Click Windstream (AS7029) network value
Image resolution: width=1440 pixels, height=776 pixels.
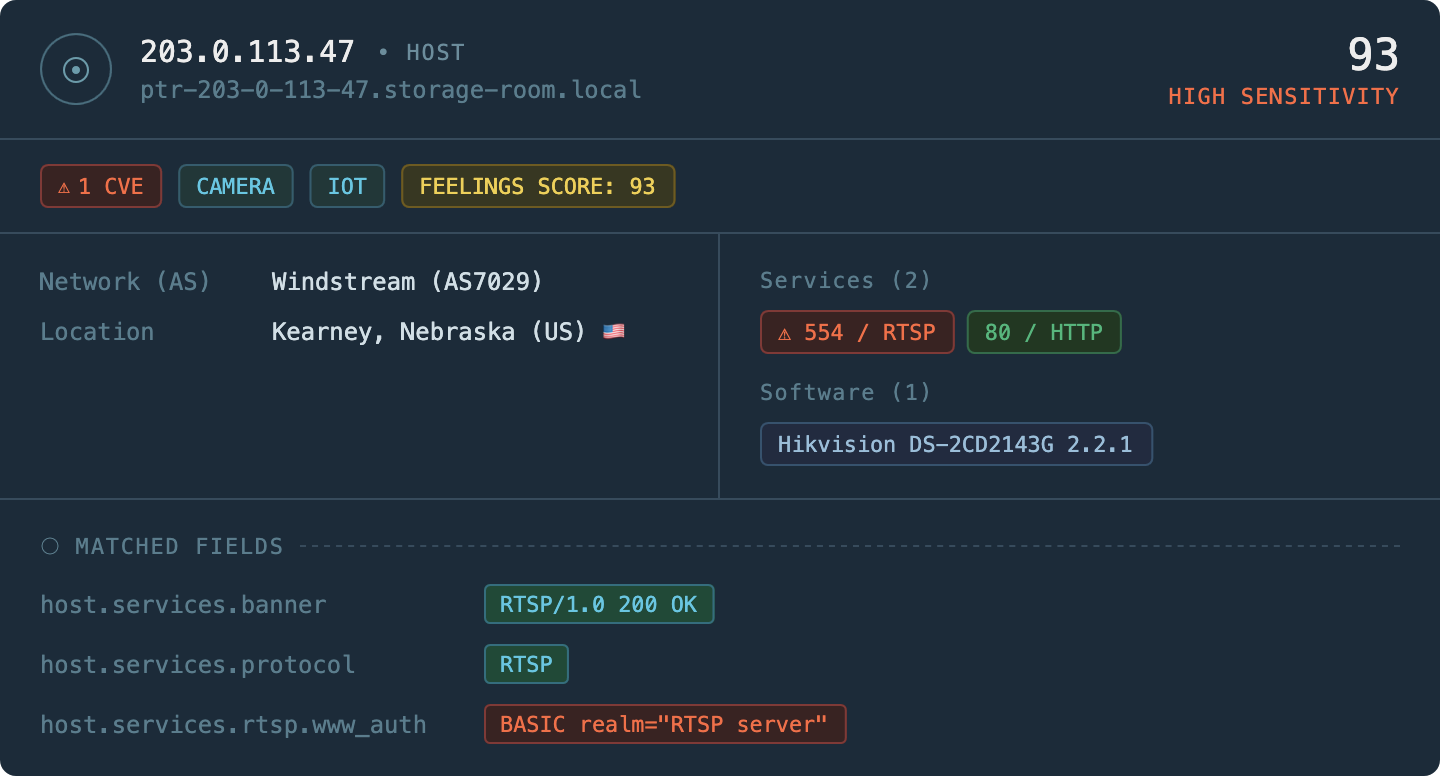click(407, 282)
